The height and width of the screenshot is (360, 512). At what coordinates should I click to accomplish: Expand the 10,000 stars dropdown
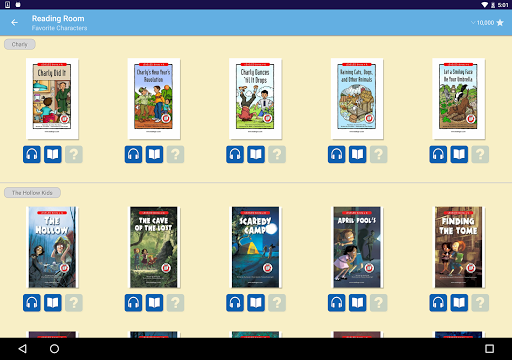pyautogui.click(x=487, y=23)
